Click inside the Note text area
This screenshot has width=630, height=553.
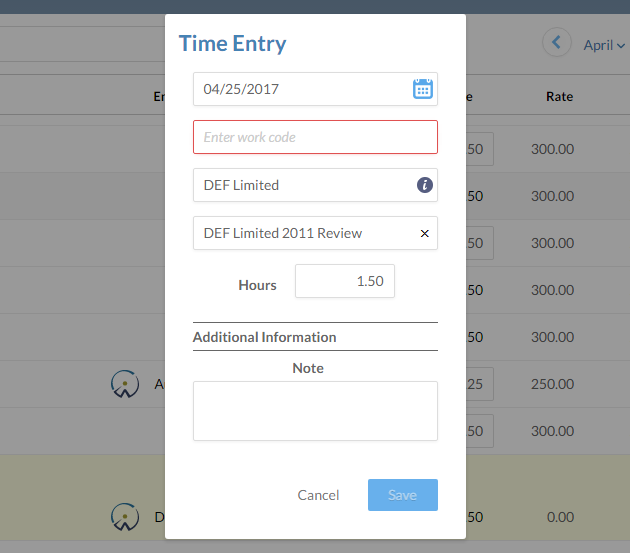tap(315, 410)
